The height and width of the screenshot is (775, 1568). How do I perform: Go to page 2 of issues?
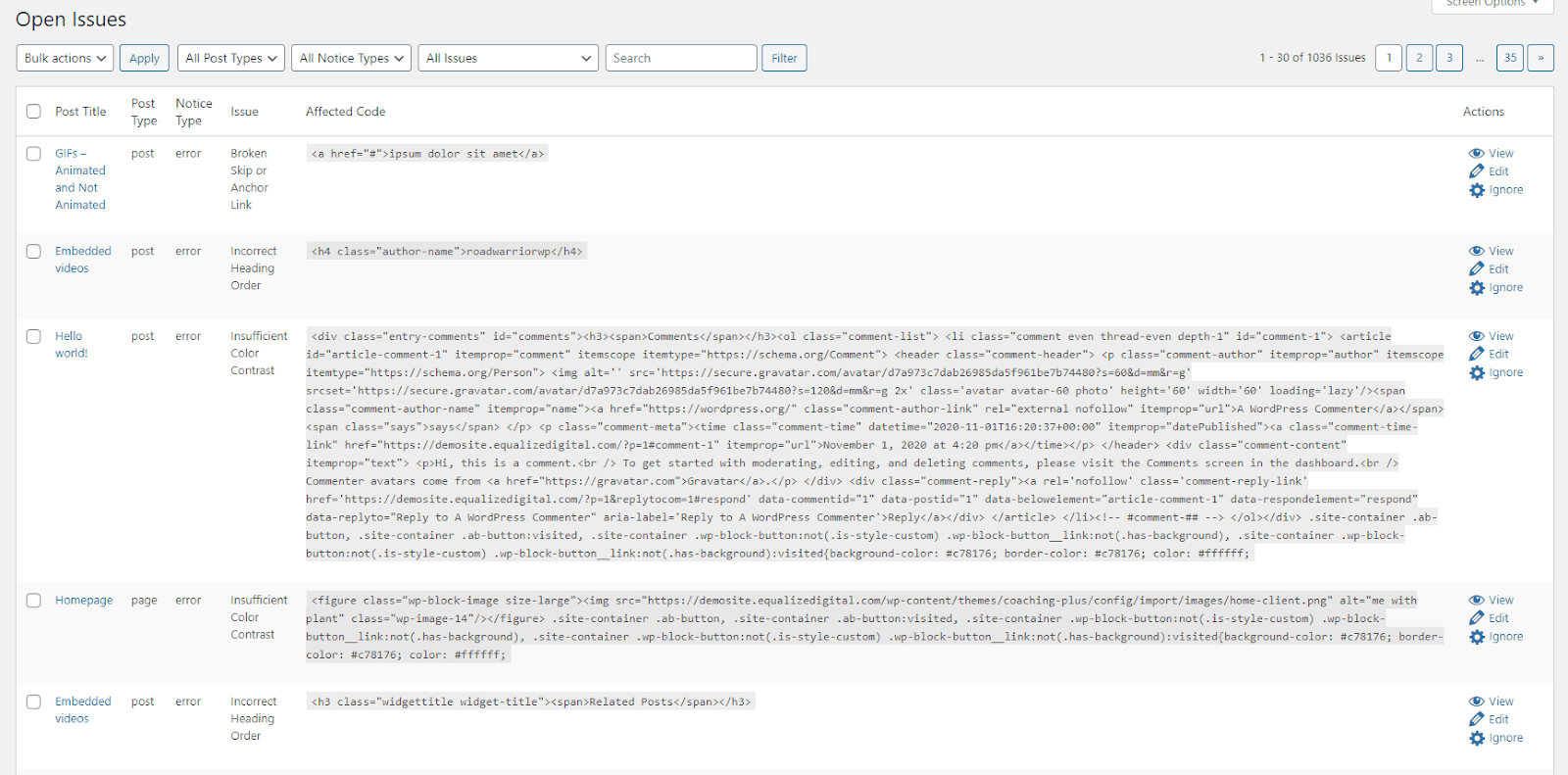[1418, 58]
